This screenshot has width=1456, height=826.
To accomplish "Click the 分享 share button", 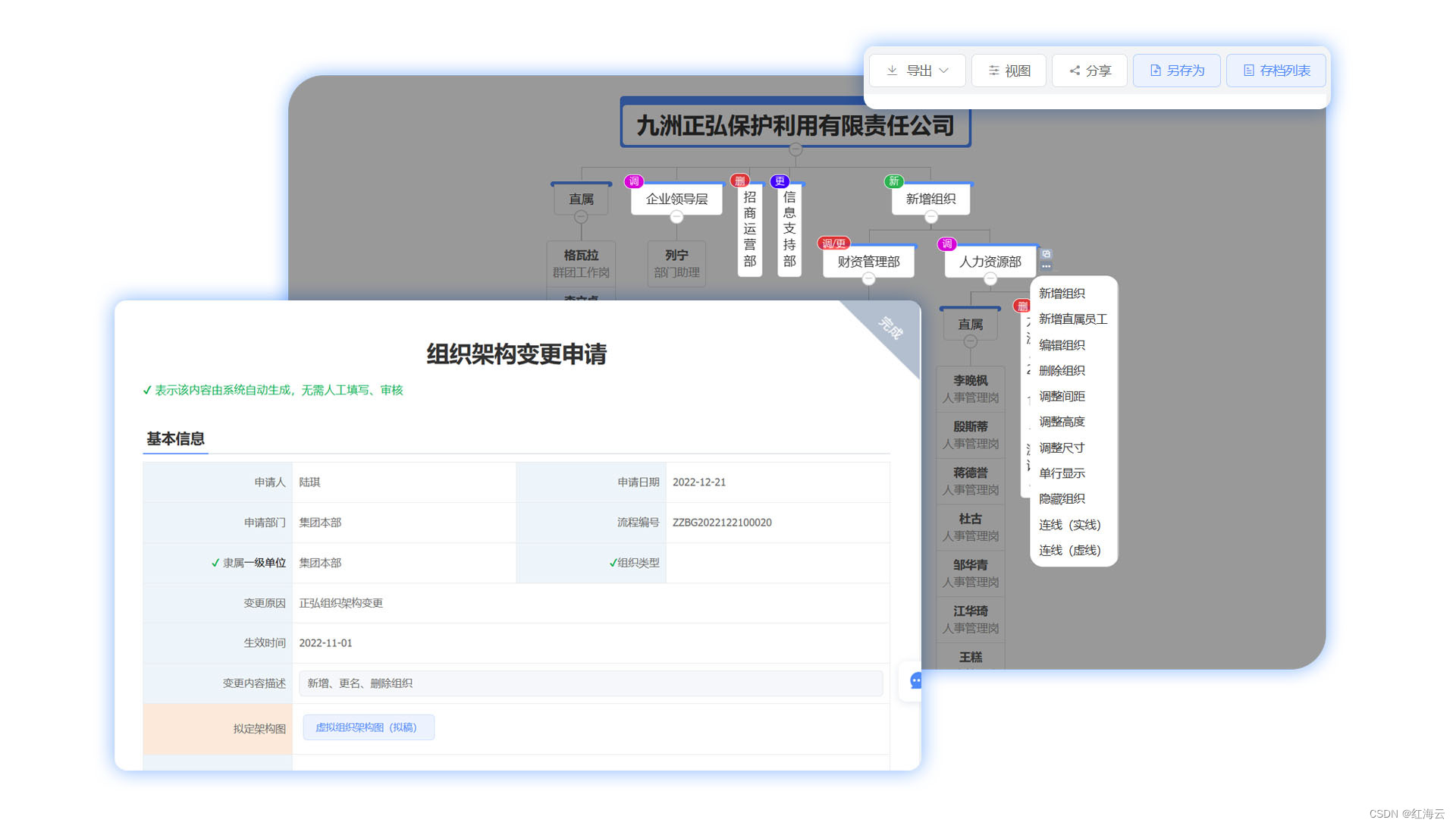I will pos(1089,71).
